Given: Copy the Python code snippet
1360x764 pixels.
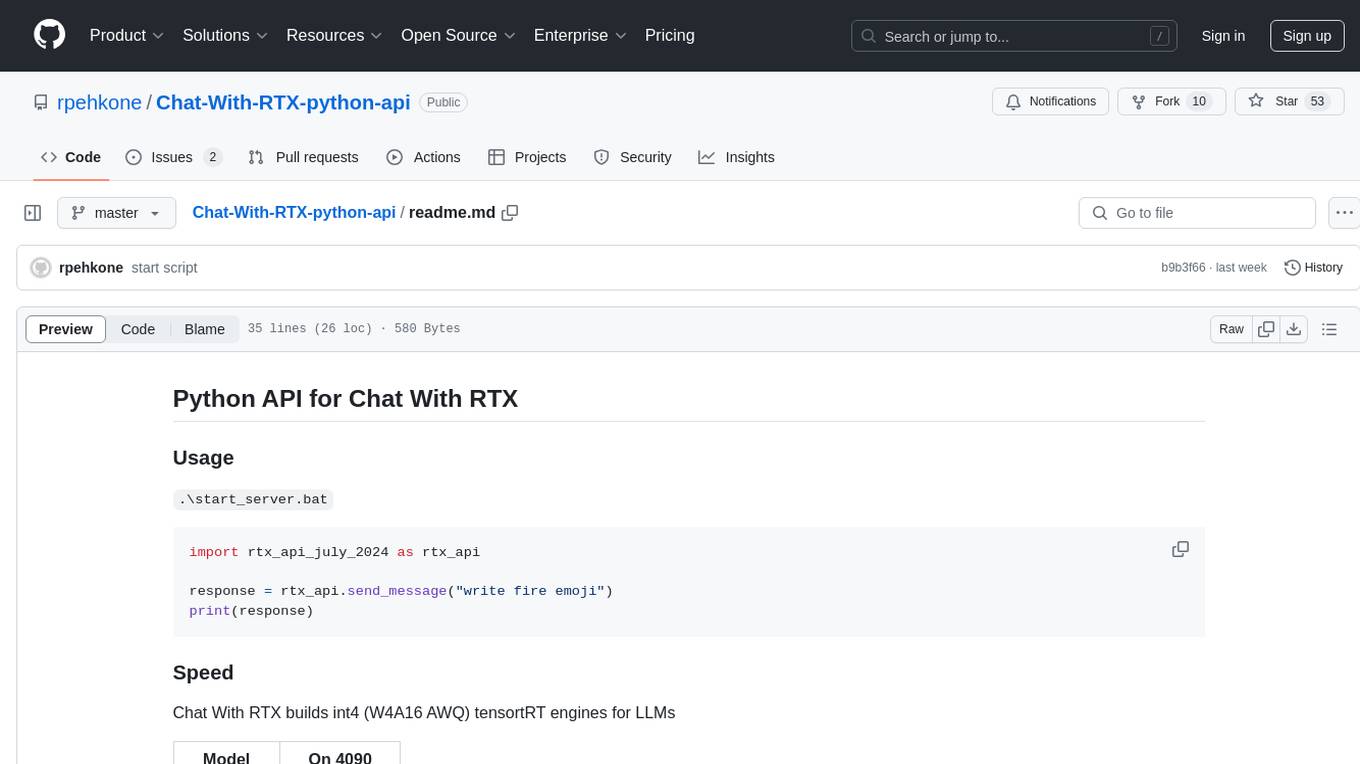Looking at the screenshot, I should [x=1180, y=549].
